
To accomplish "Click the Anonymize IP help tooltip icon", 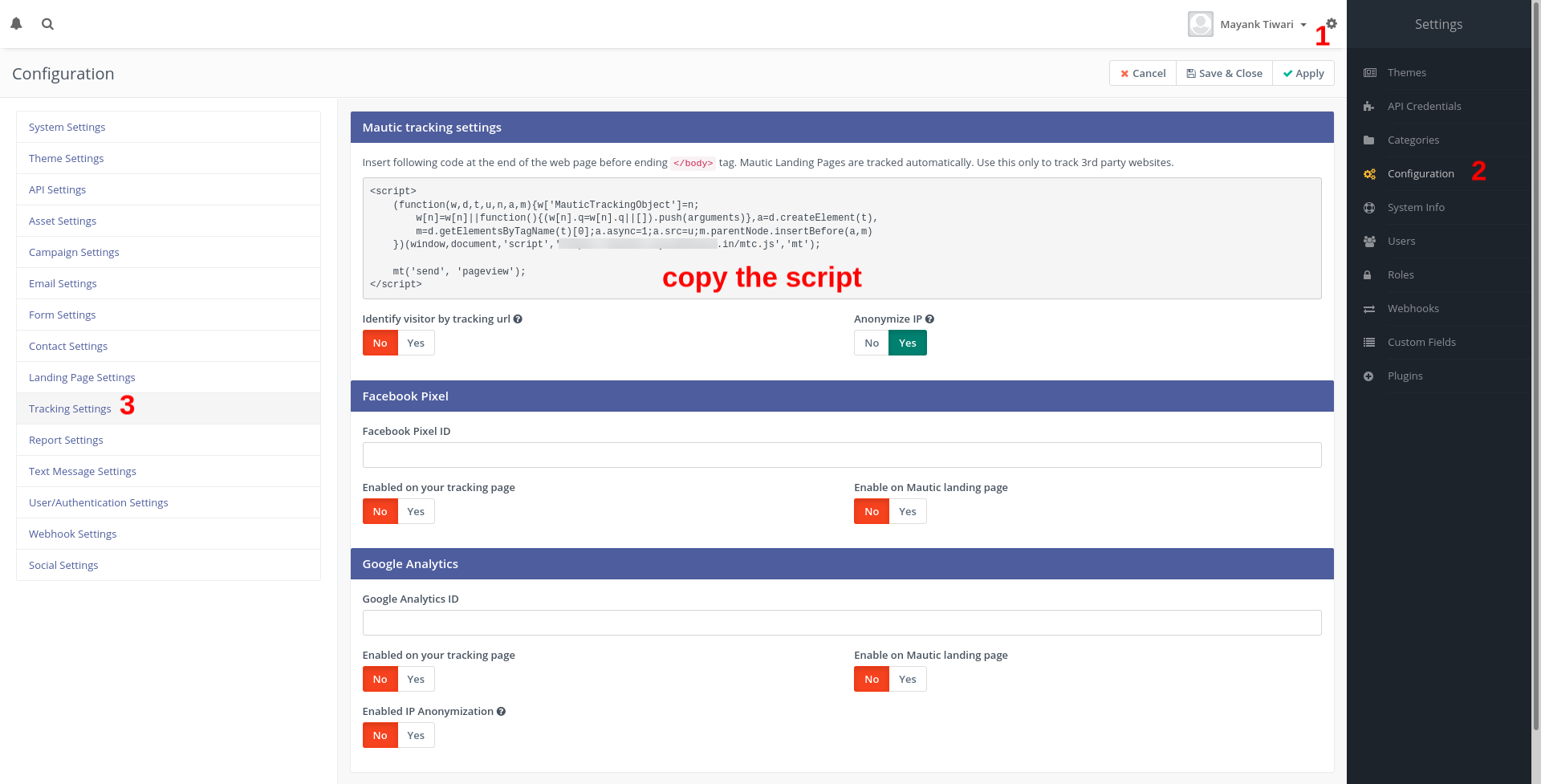I will [x=929, y=319].
